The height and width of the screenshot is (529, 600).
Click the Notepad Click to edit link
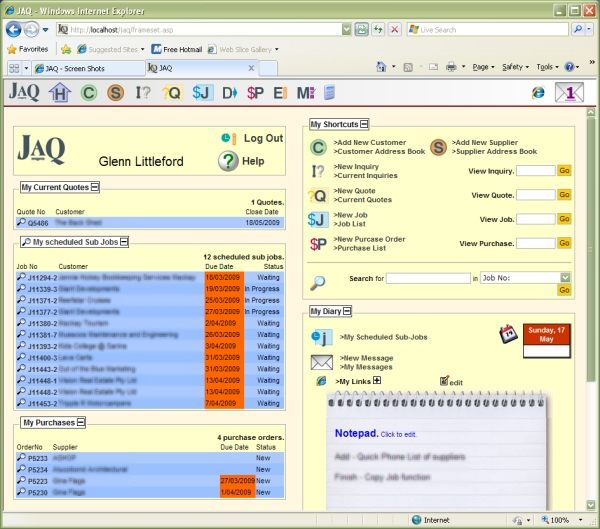(x=375, y=434)
